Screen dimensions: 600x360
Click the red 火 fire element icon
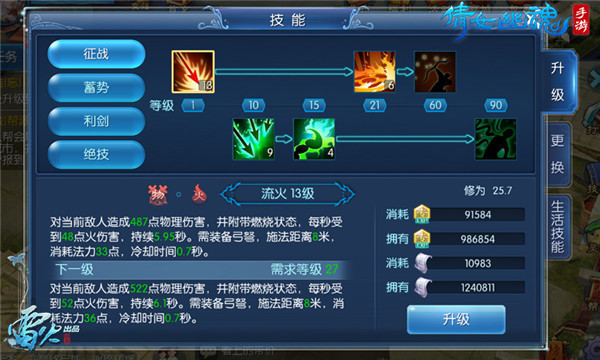199,194
